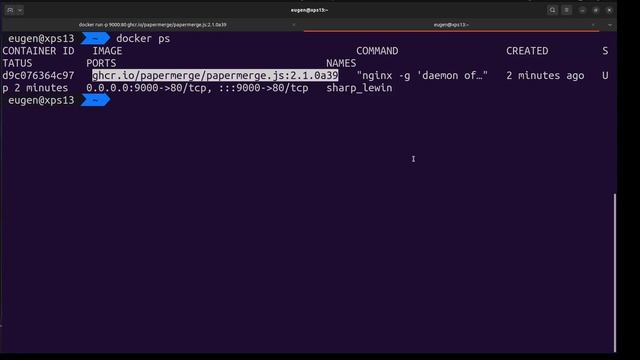The height and width of the screenshot is (360, 640).
Task: Expand the new-tab profile dropdown arrow
Action: [x=20, y=10]
